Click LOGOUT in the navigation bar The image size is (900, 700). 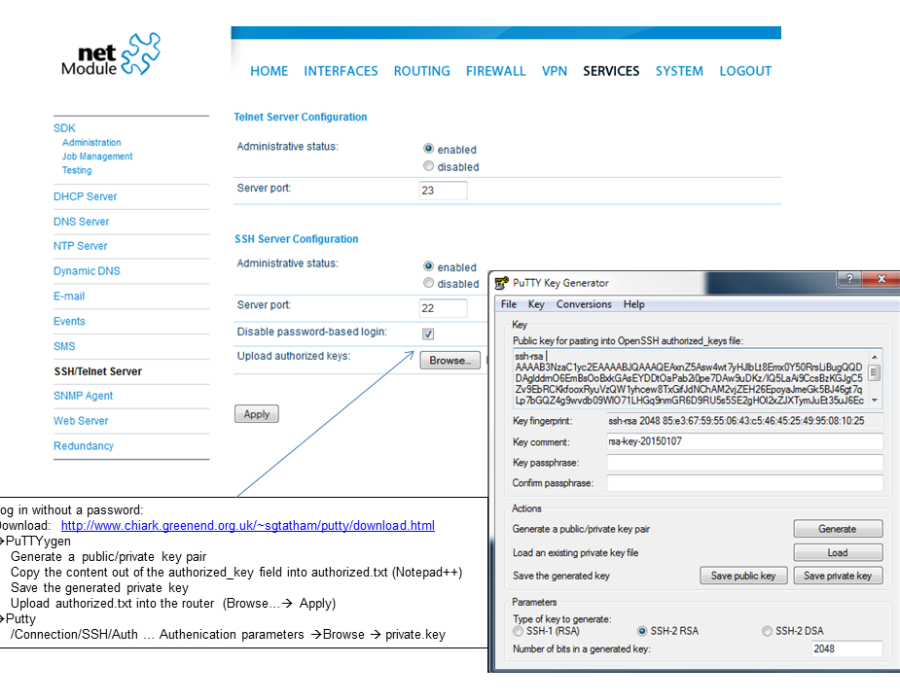[746, 71]
